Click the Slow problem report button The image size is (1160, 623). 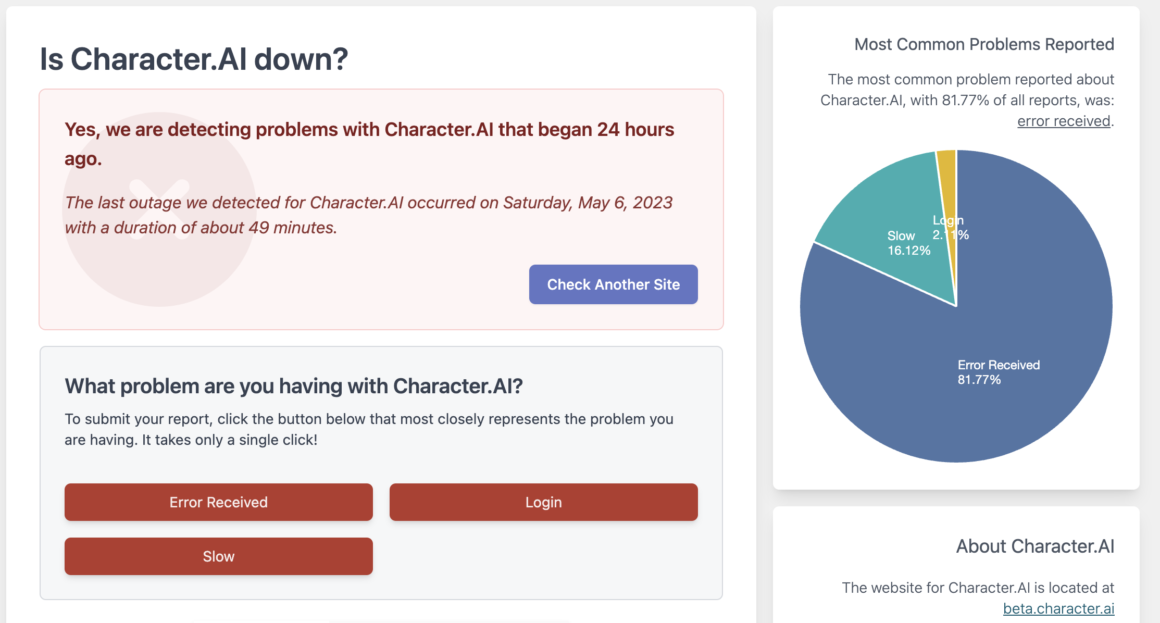pos(218,556)
